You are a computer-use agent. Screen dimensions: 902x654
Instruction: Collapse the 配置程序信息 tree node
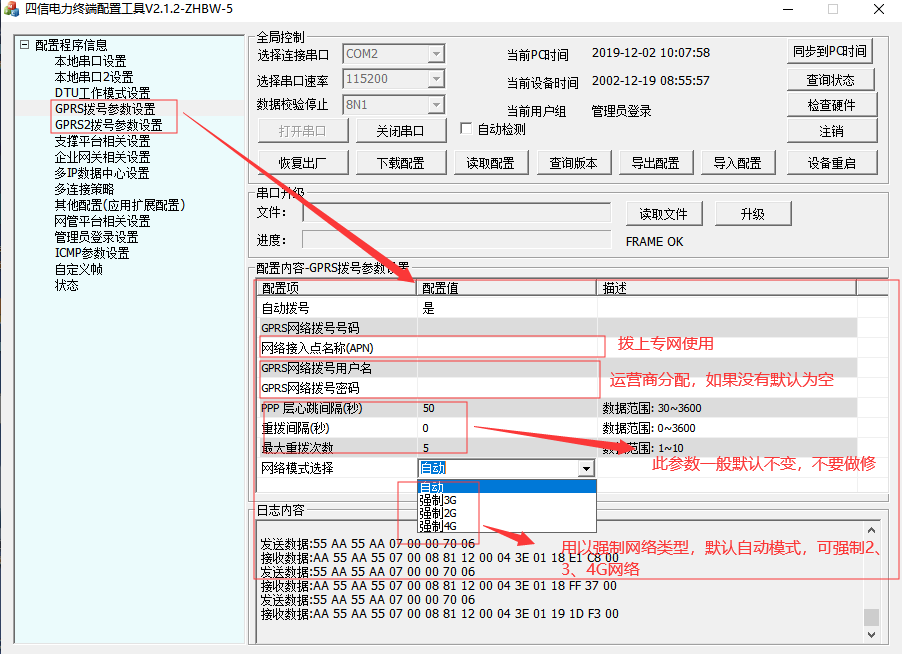click(x=24, y=44)
